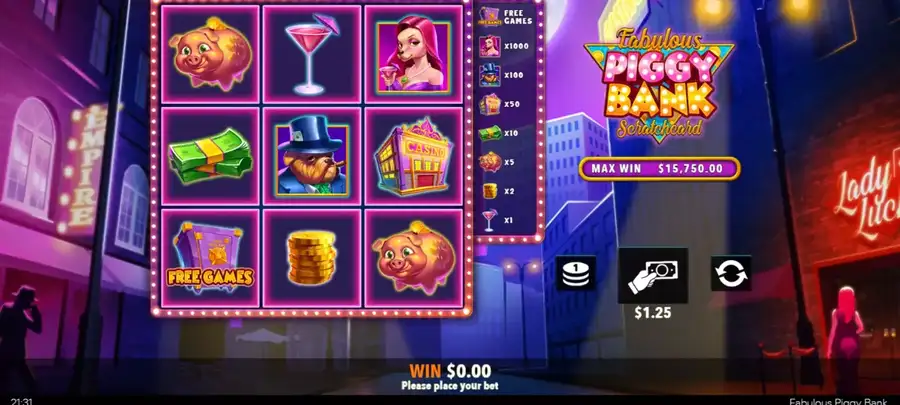Click the autoplay circular arrows icon
The image size is (900, 405).
731,273
